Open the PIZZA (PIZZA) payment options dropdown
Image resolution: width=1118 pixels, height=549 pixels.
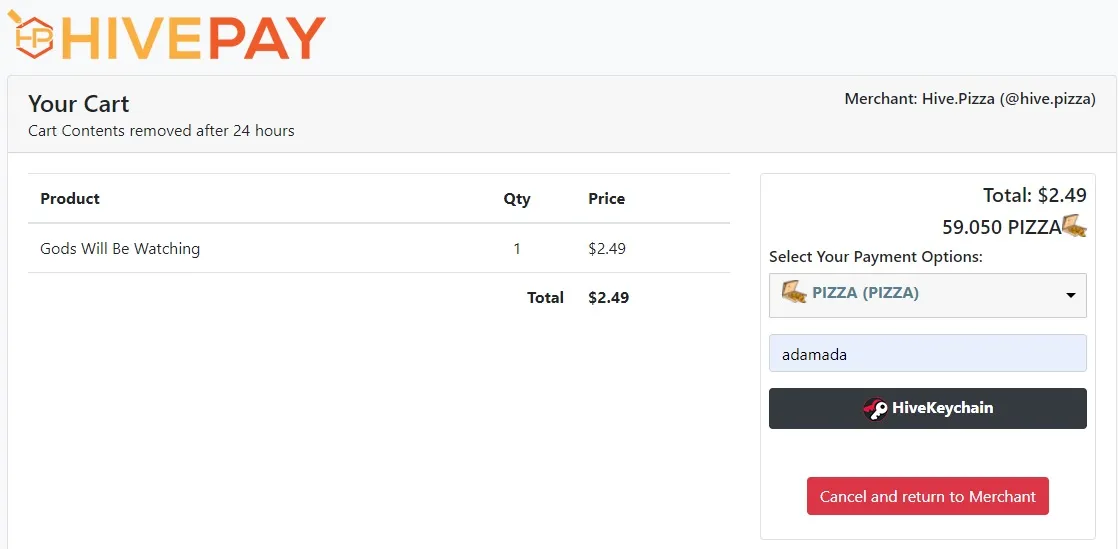tap(928, 295)
